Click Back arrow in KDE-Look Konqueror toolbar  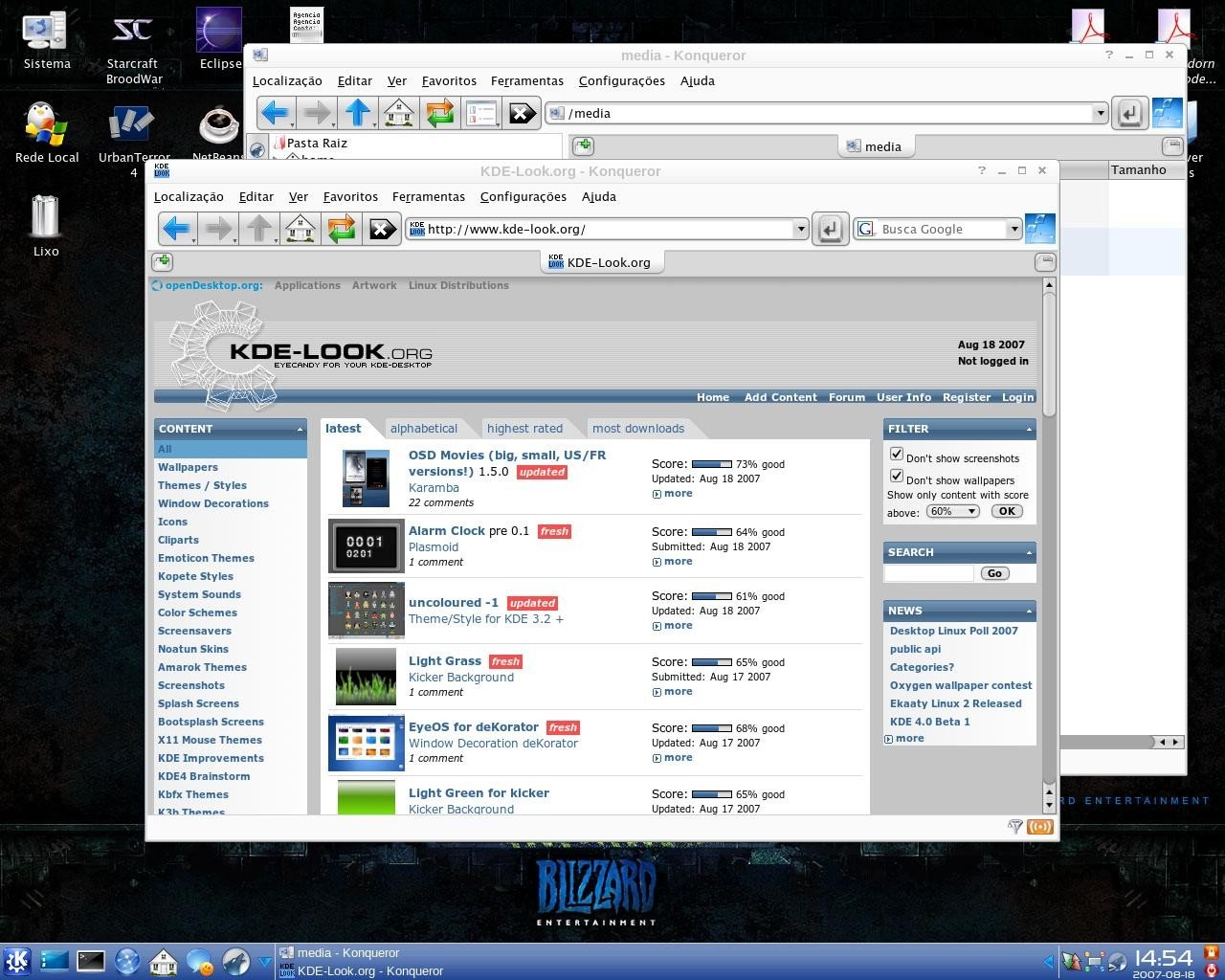click(x=175, y=229)
